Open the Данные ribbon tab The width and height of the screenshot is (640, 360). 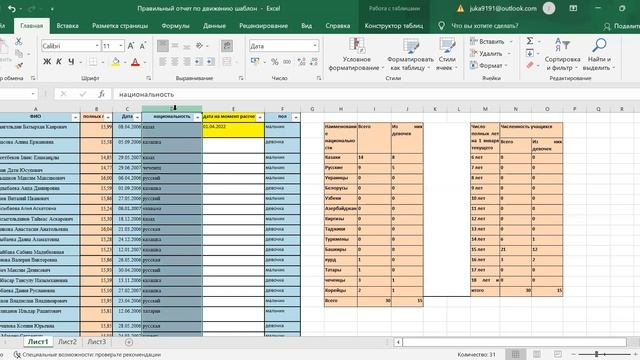tap(214, 26)
